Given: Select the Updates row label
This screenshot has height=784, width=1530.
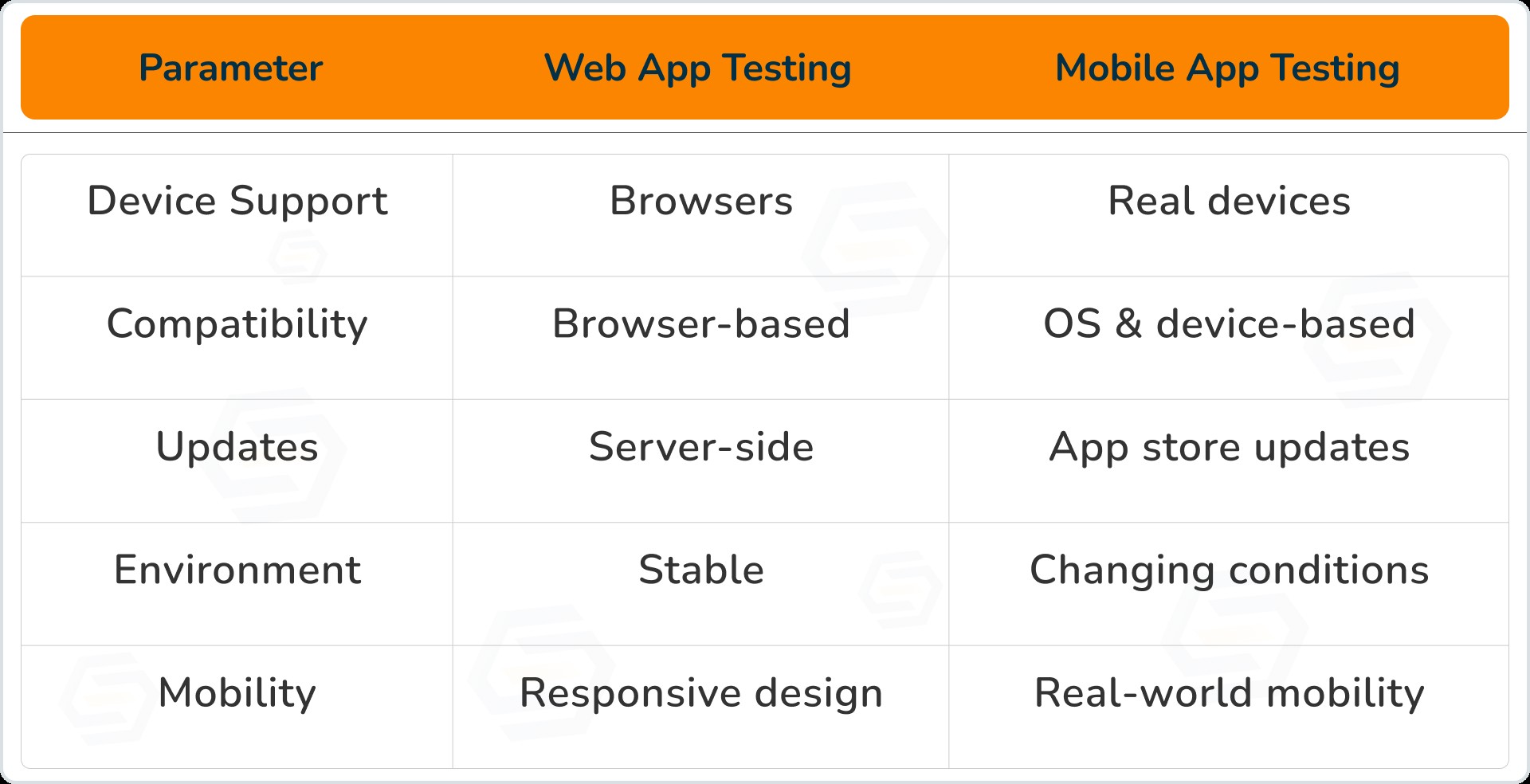Looking at the screenshot, I should click(237, 447).
